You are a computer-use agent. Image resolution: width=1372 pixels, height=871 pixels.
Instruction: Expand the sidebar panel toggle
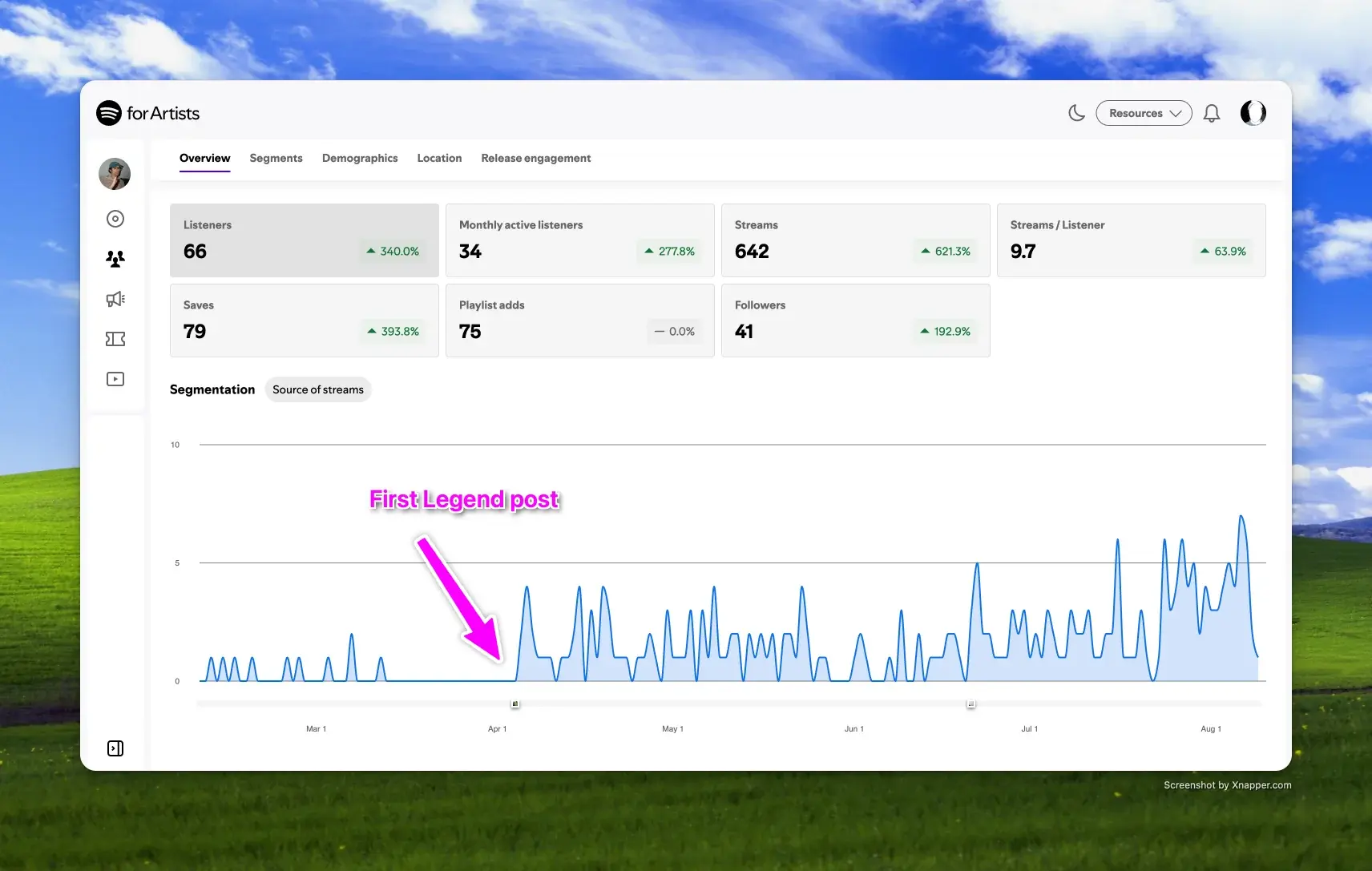point(115,748)
